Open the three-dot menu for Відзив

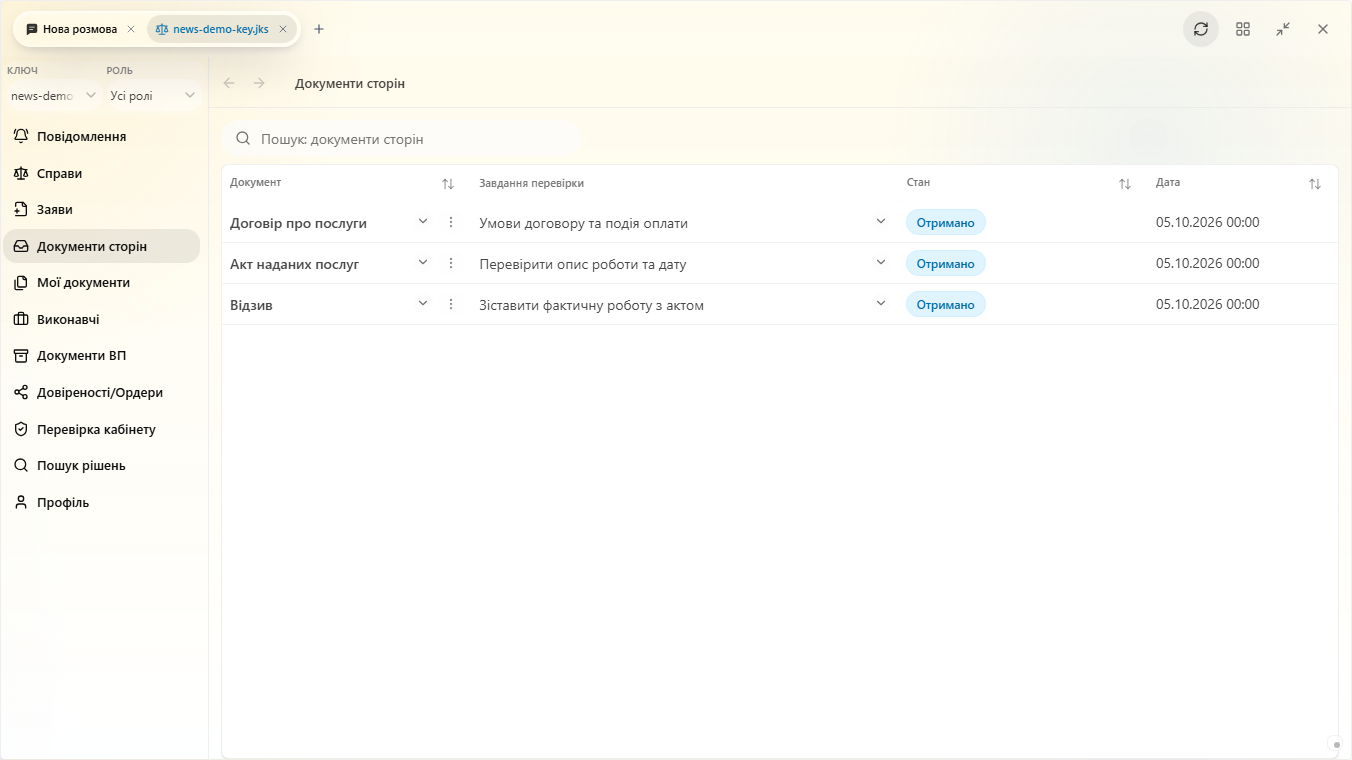click(451, 304)
